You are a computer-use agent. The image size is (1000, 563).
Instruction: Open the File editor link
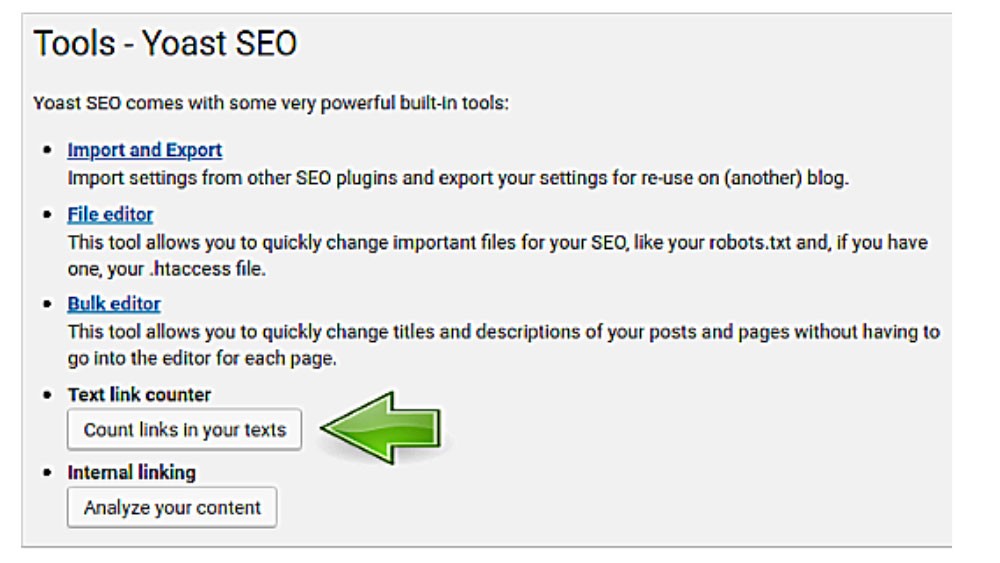click(110, 215)
